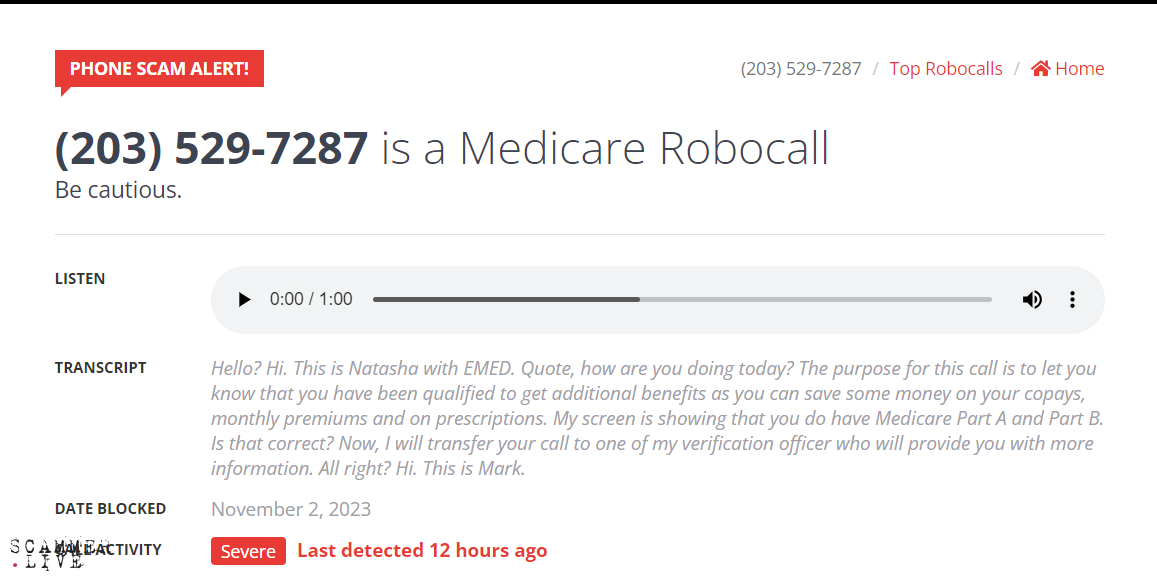
Task: Click the PHONE SCAM ALERT! badge
Action: 160,69
